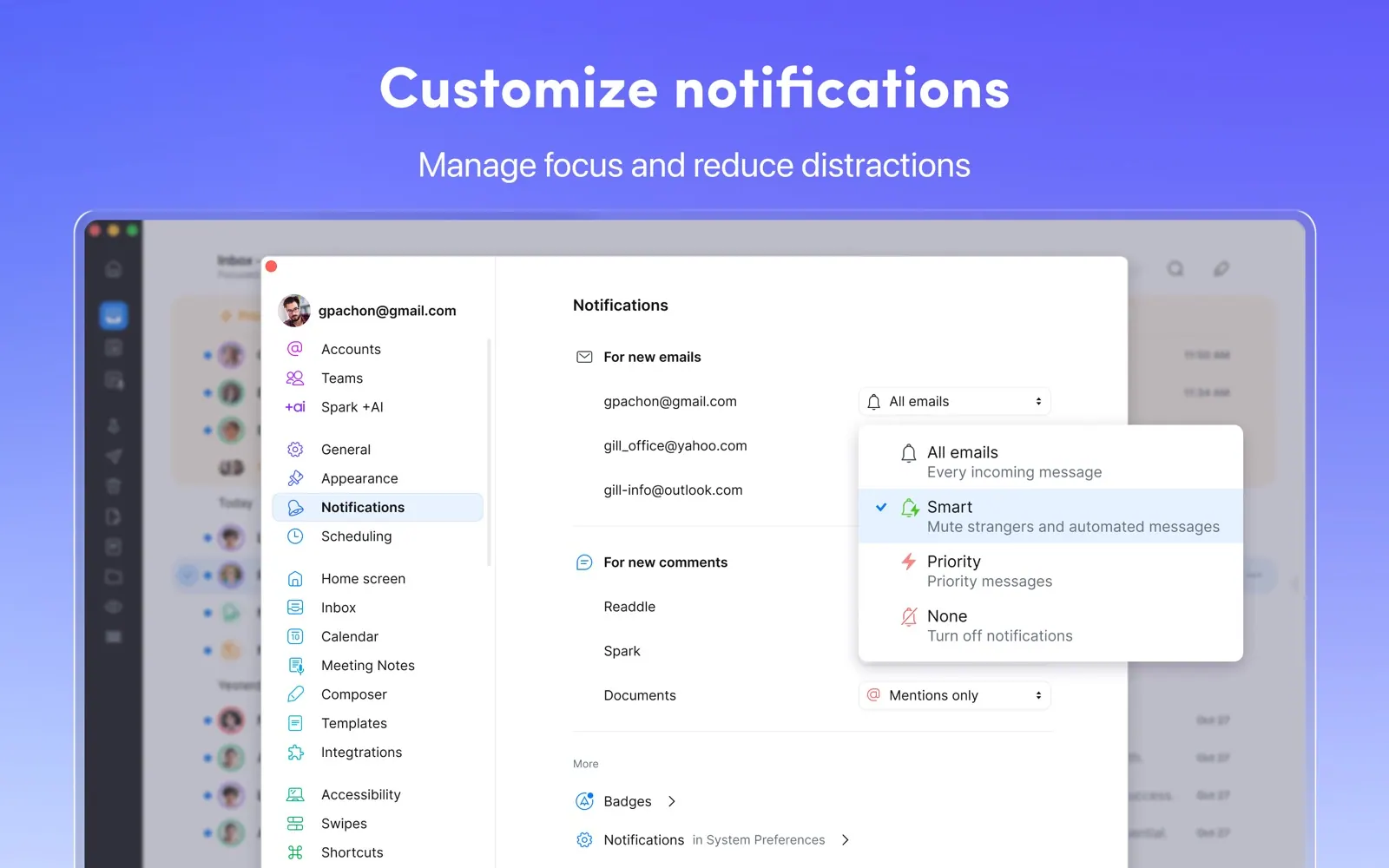Click the Swipes icon in sidebar

tap(295, 824)
